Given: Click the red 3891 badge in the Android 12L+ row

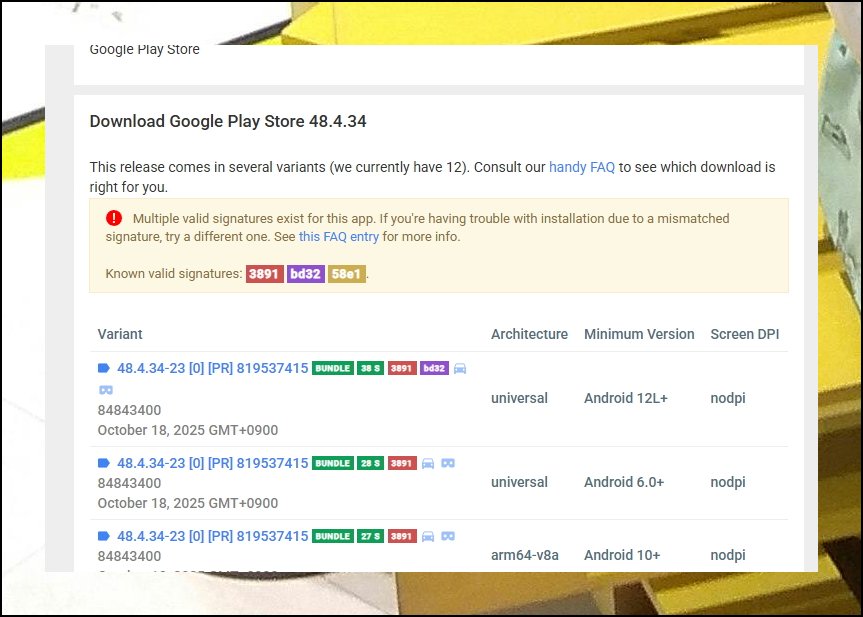Looking at the screenshot, I should [x=402, y=368].
